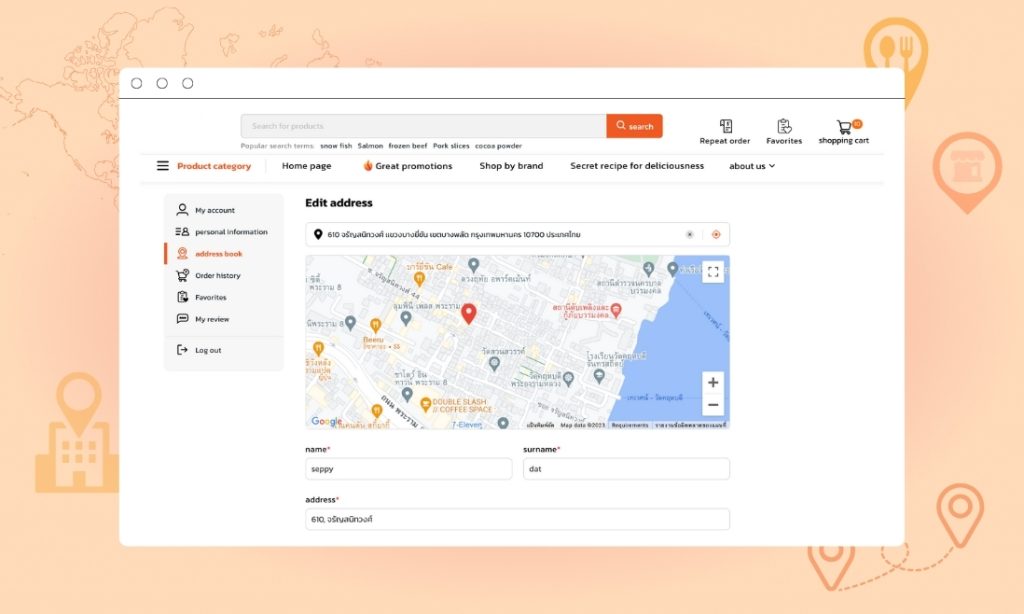Zoom out on the map
This screenshot has width=1024, height=614.
pyautogui.click(x=712, y=405)
